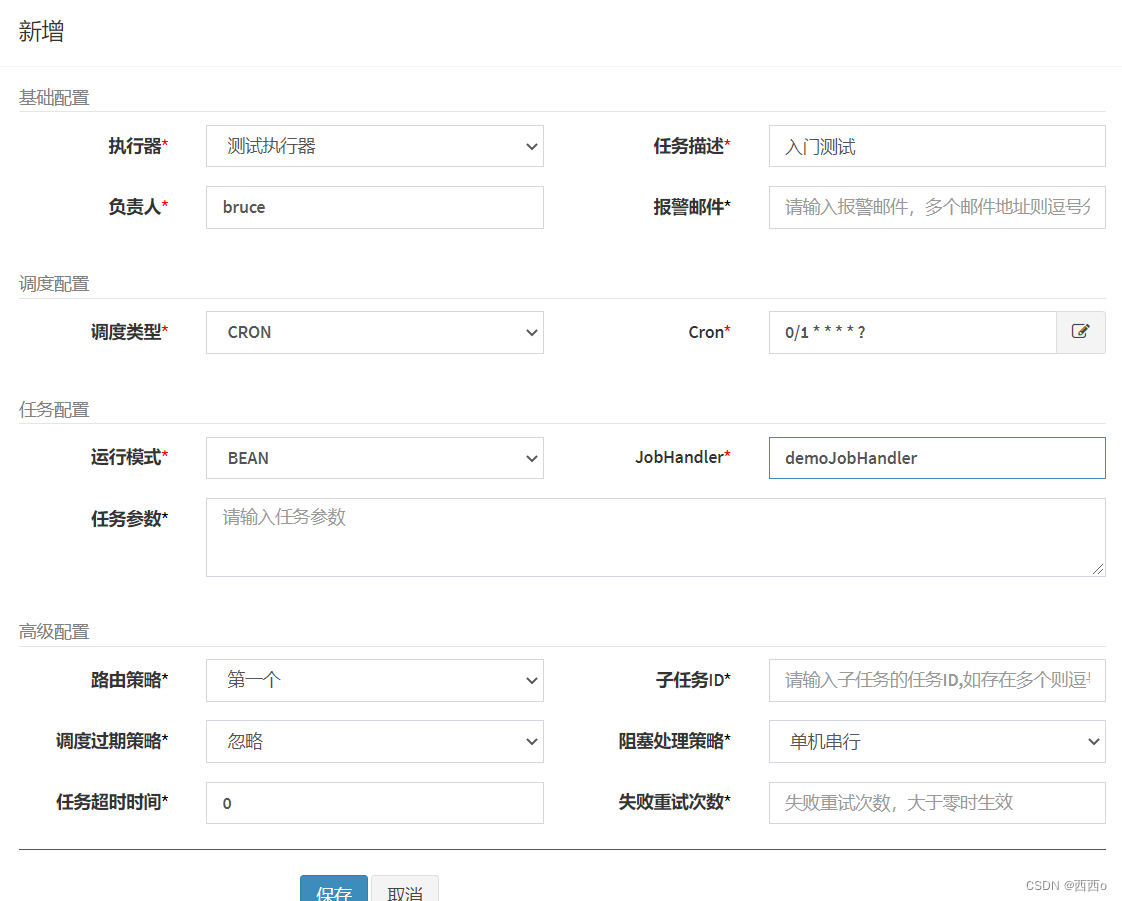Click the 新增 dialog title
This screenshot has height=901, width=1122.
(42, 31)
